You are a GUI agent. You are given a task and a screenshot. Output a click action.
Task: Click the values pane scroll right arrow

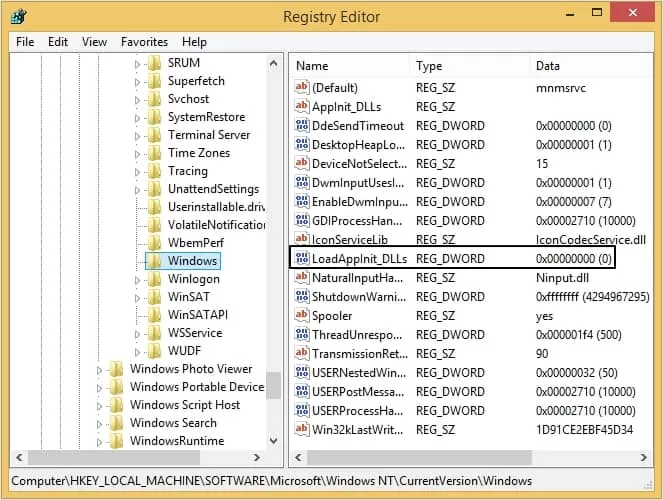coord(644,457)
